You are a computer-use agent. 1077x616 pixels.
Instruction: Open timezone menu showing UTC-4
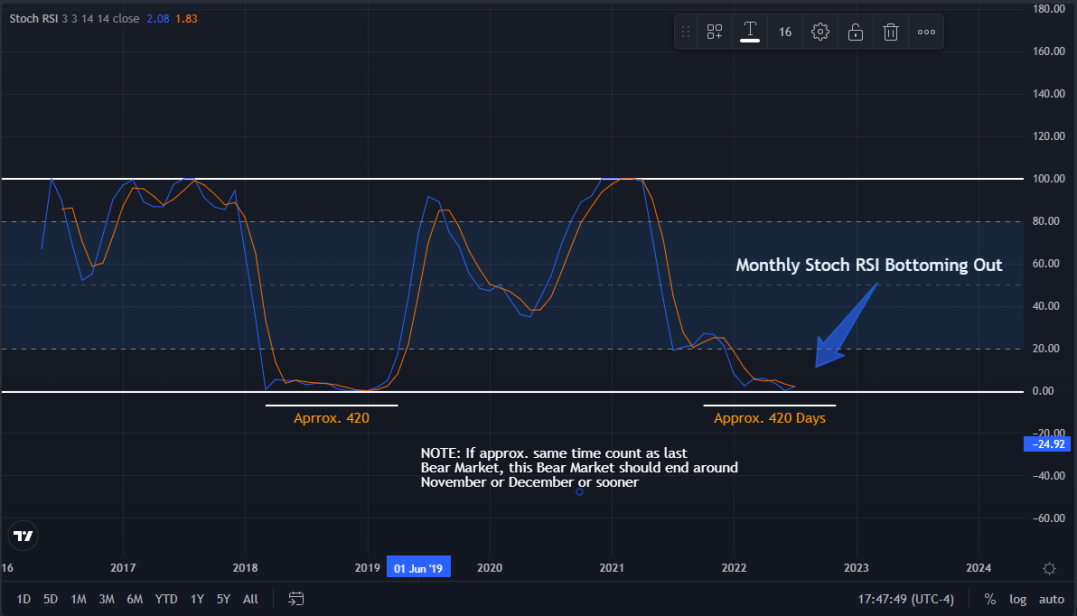[x=905, y=599]
